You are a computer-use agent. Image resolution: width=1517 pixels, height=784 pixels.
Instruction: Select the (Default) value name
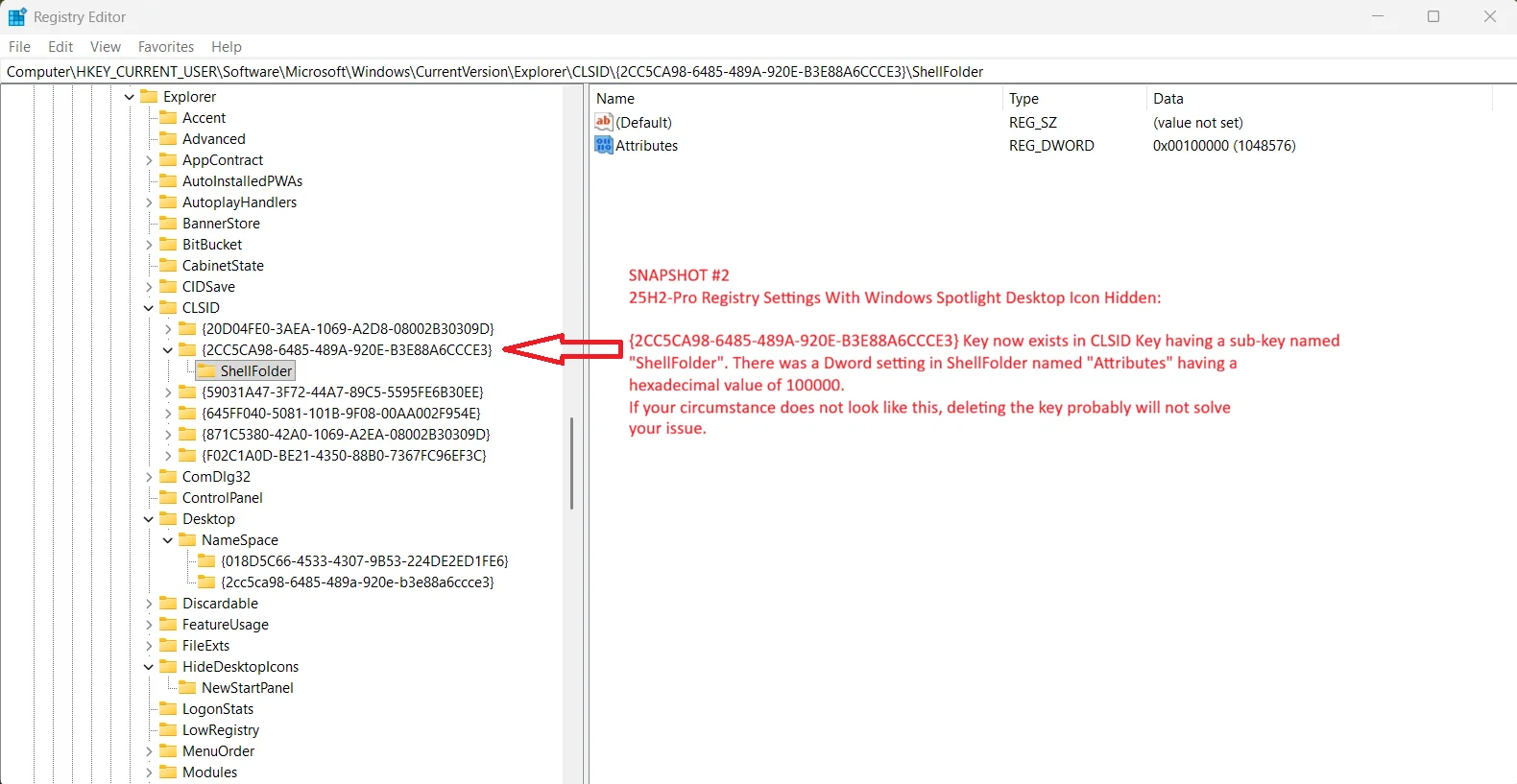pyautogui.click(x=643, y=123)
